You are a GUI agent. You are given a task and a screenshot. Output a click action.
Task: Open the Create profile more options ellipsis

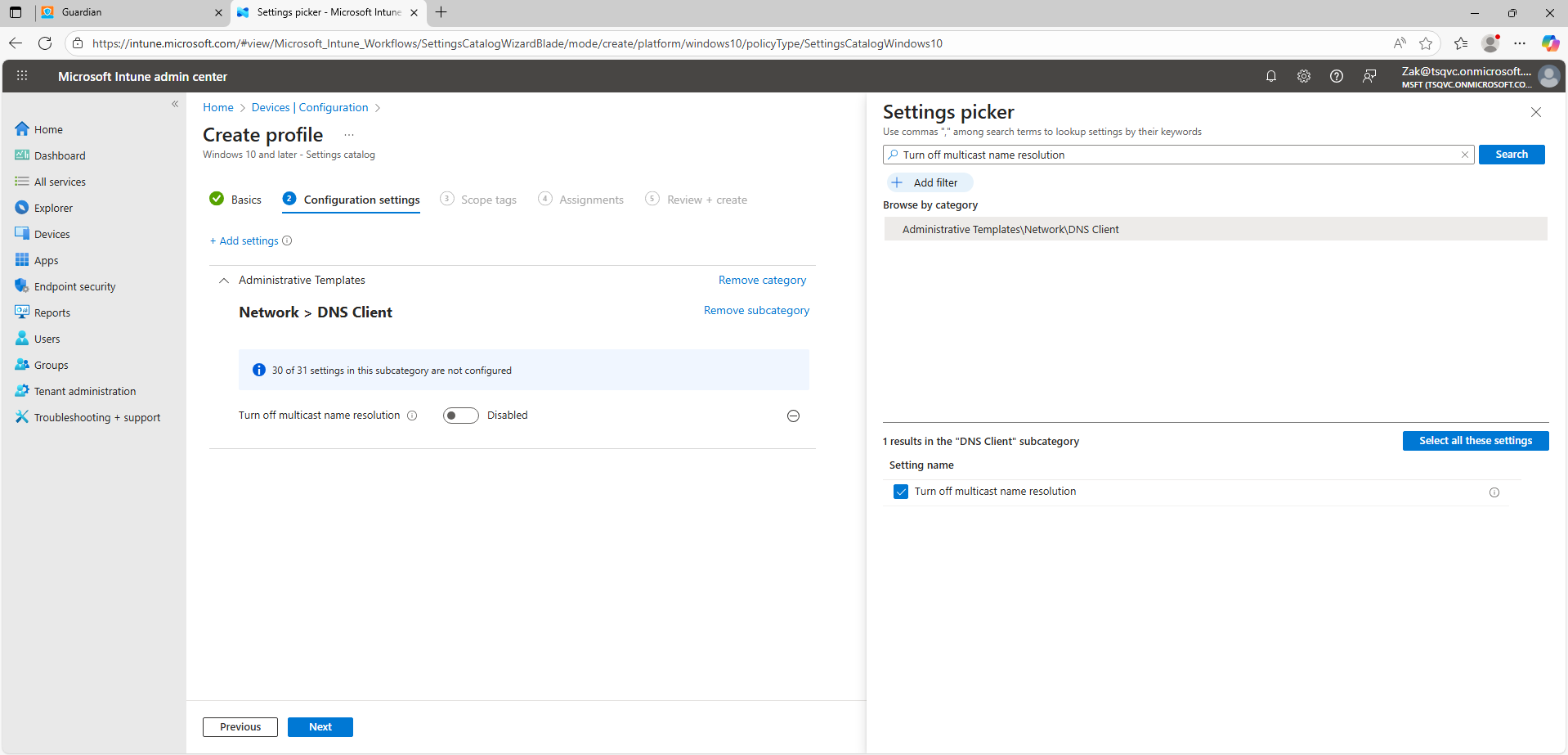(349, 135)
